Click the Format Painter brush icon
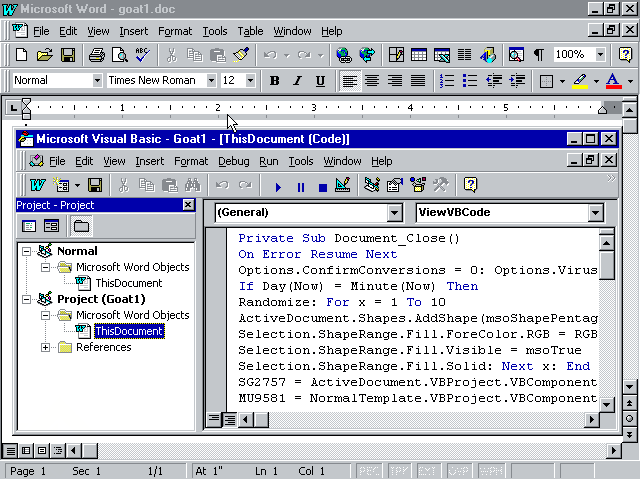This screenshot has height=480, width=640. click(x=241, y=55)
